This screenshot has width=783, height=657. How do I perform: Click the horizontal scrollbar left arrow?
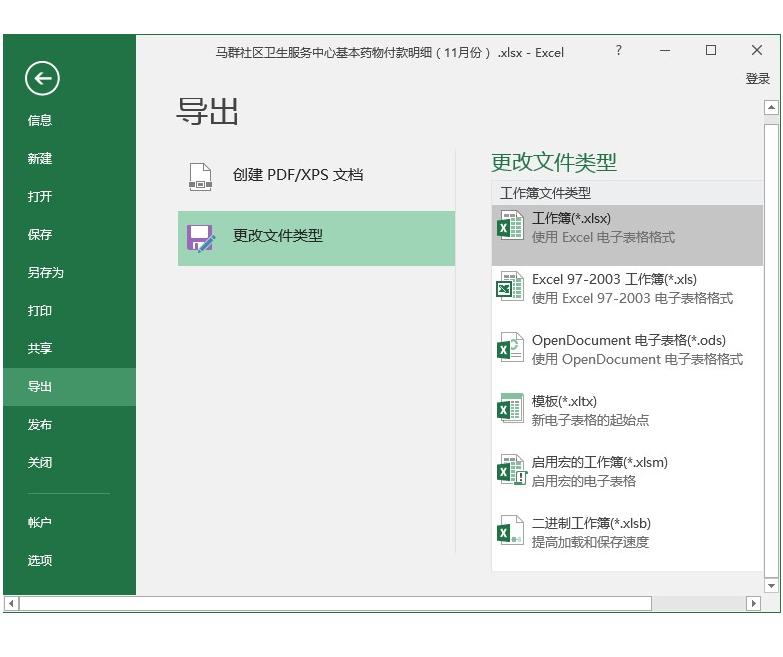tap(11, 604)
